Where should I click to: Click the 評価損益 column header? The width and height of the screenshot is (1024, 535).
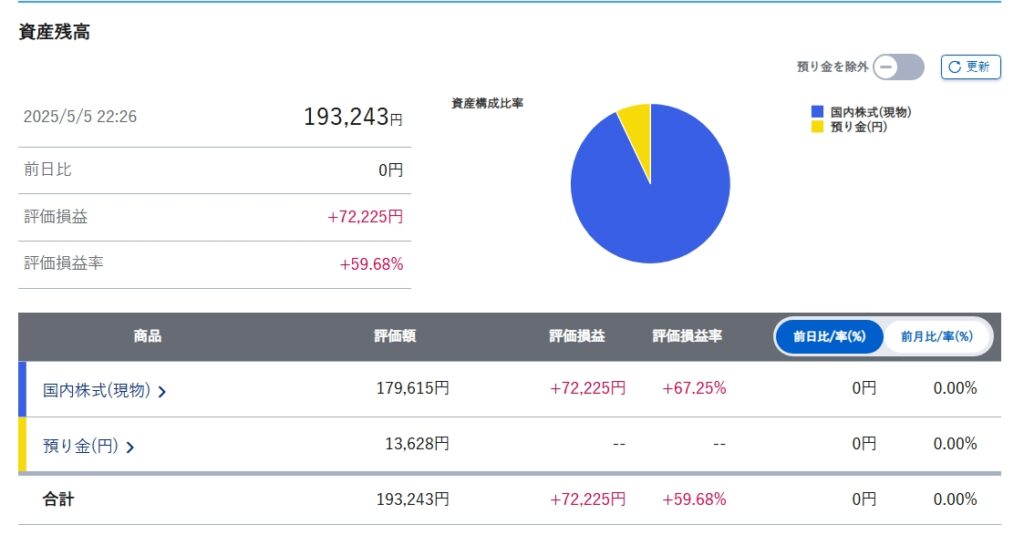click(x=577, y=337)
